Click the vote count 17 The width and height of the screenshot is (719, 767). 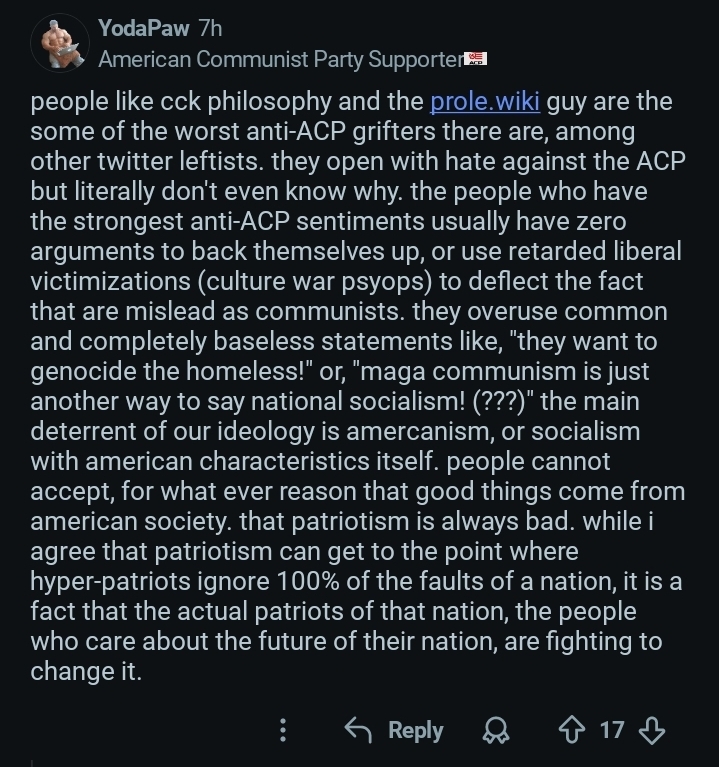tap(611, 731)
